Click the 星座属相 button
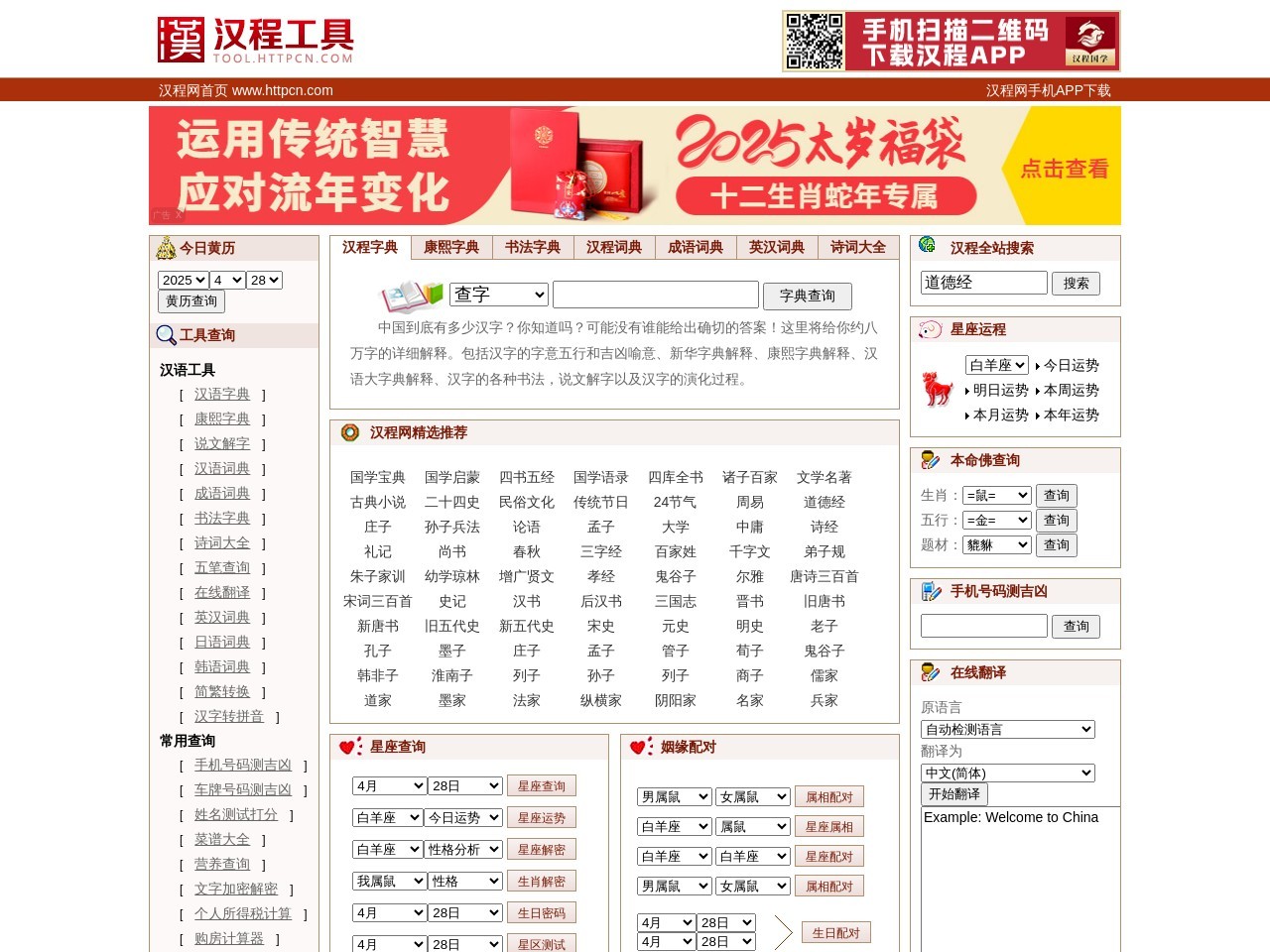Image resolution: width=1270 pixels, height=952 pixels. [x=829, y=826]
